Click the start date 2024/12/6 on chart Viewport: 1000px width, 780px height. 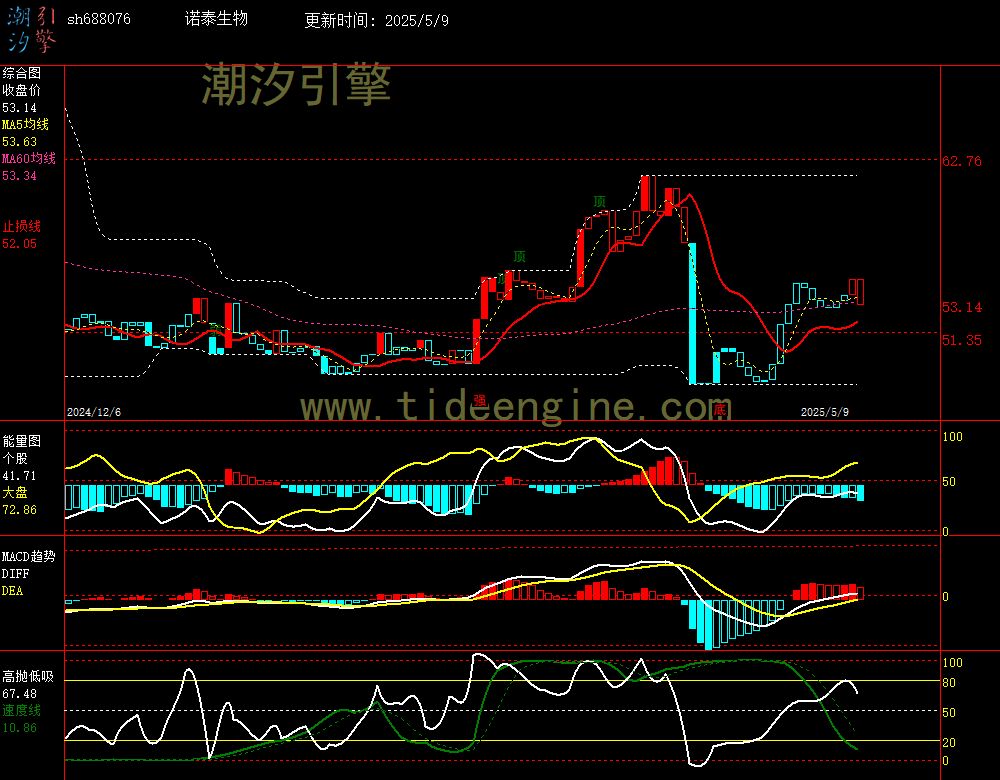[94, 412]
